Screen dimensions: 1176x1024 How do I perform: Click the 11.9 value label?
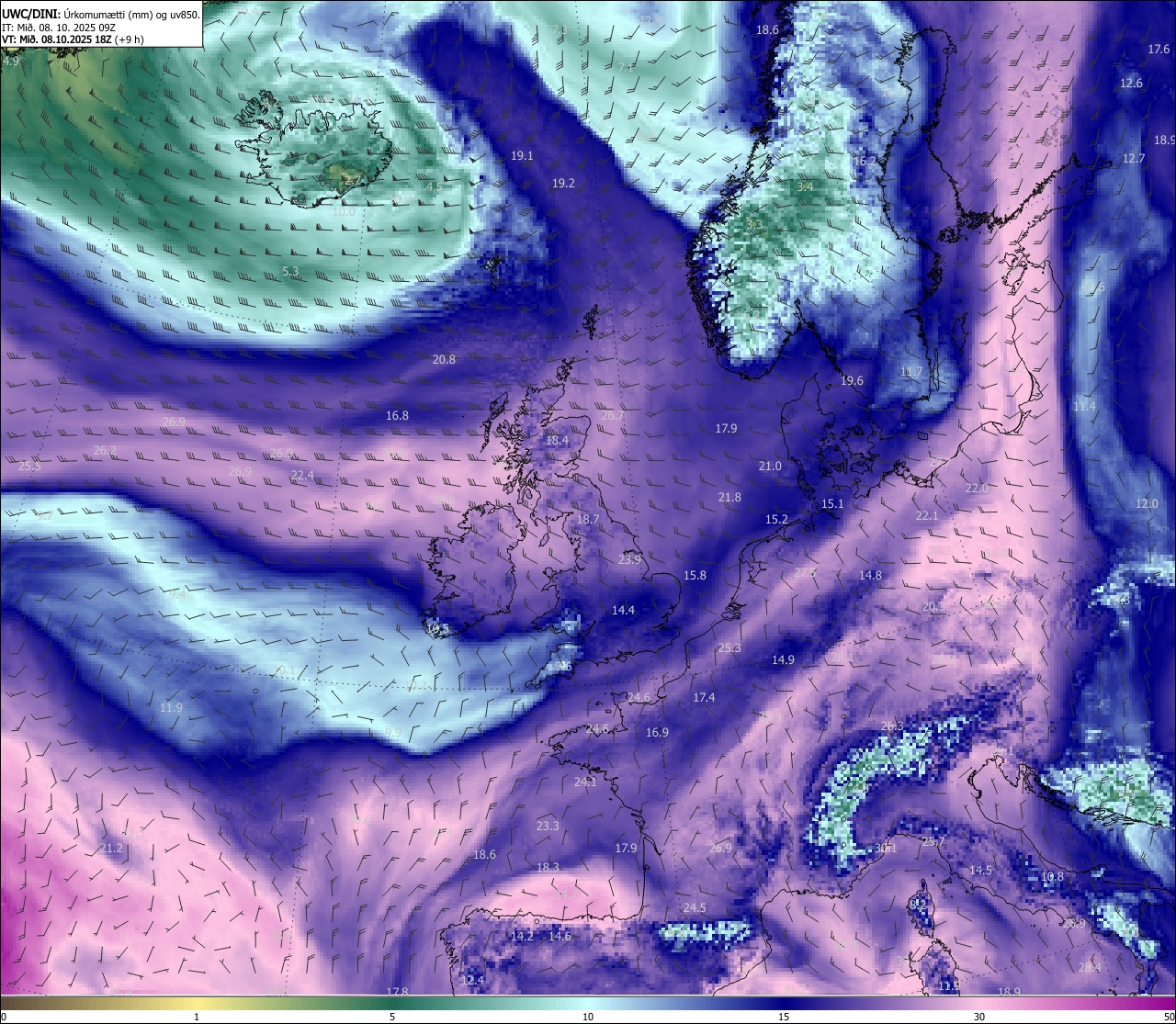coord(171,708)
